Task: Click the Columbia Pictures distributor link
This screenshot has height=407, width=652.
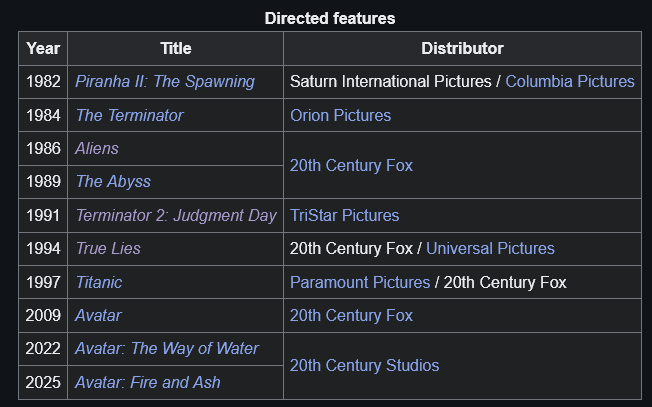Action: click(x=570, y=81)
